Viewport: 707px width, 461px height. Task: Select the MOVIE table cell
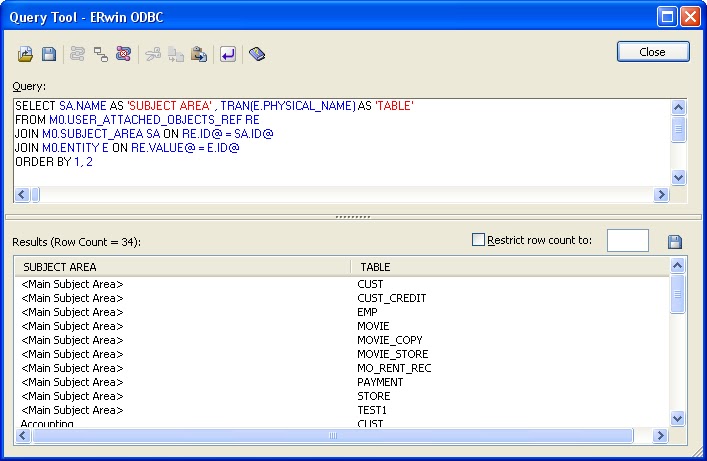(373, 326)
